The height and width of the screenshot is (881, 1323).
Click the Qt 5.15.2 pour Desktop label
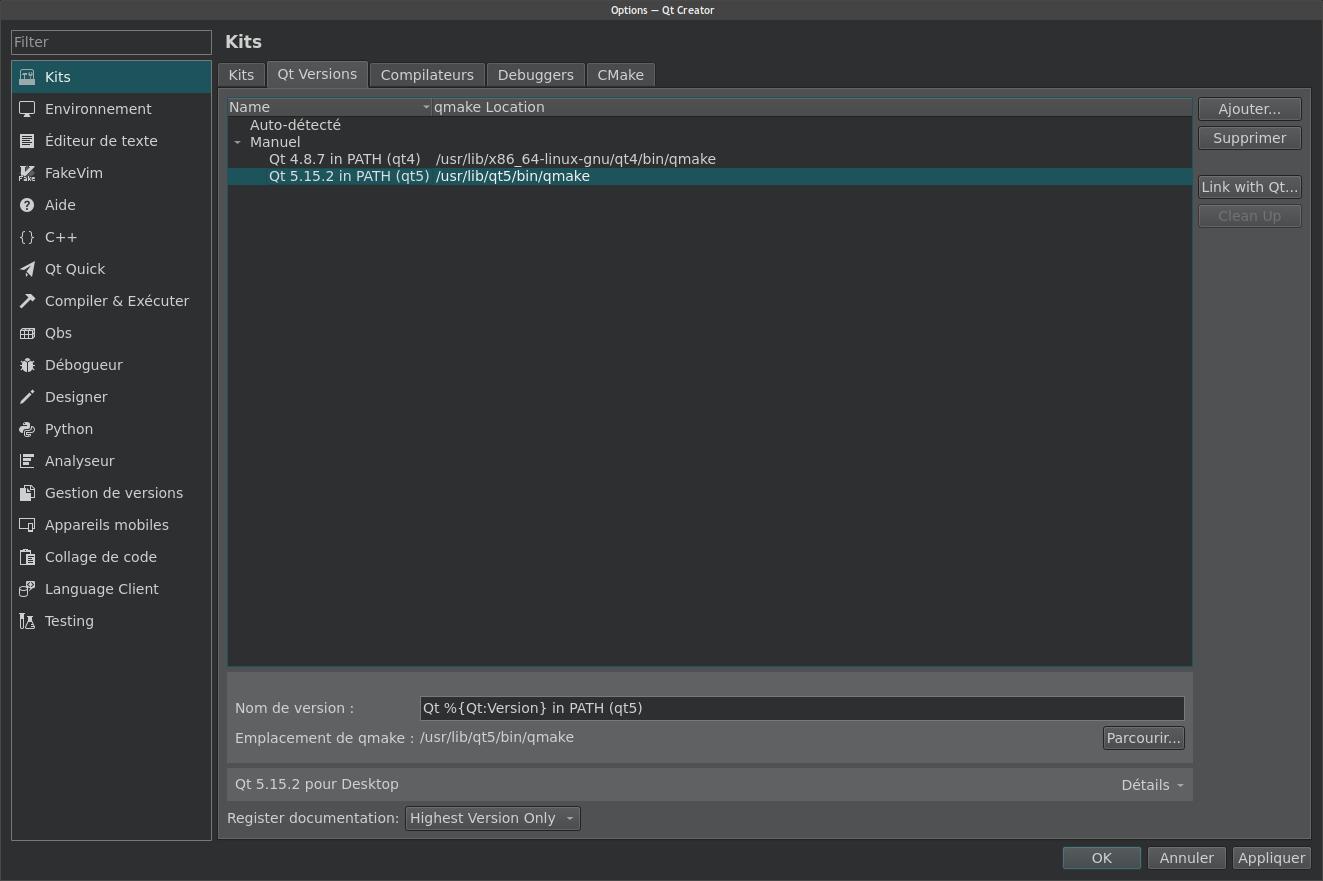317,784
